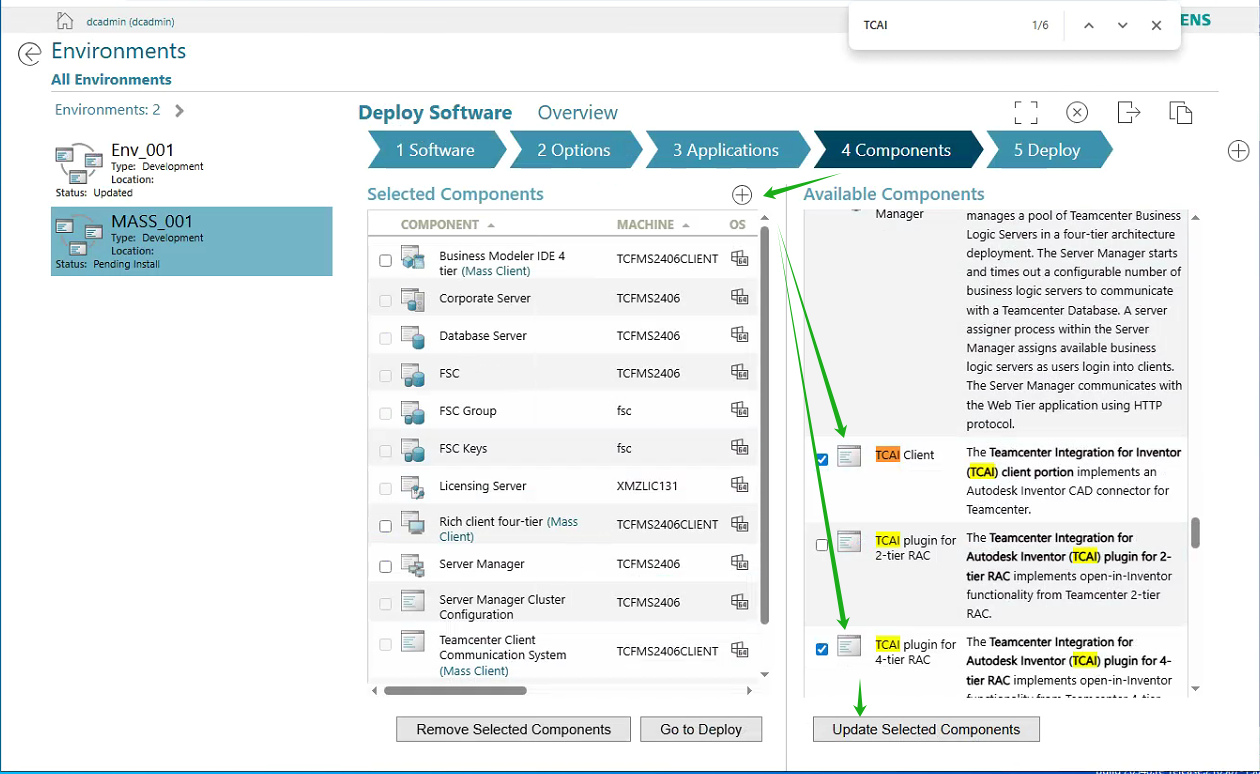Click the OS column header
The height and width of the screenshot is (774, 1260).
pos(737,225)
